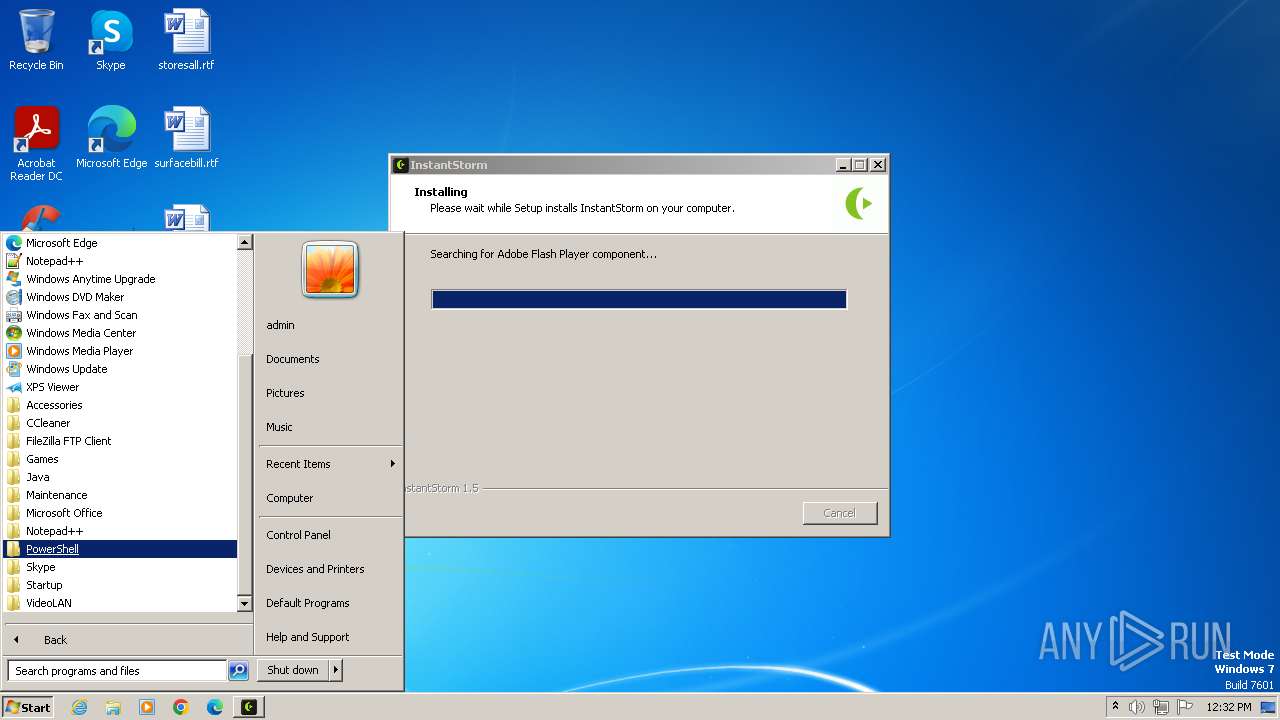Click Cancel in InstantStorm installer

(x=840, y=513)
